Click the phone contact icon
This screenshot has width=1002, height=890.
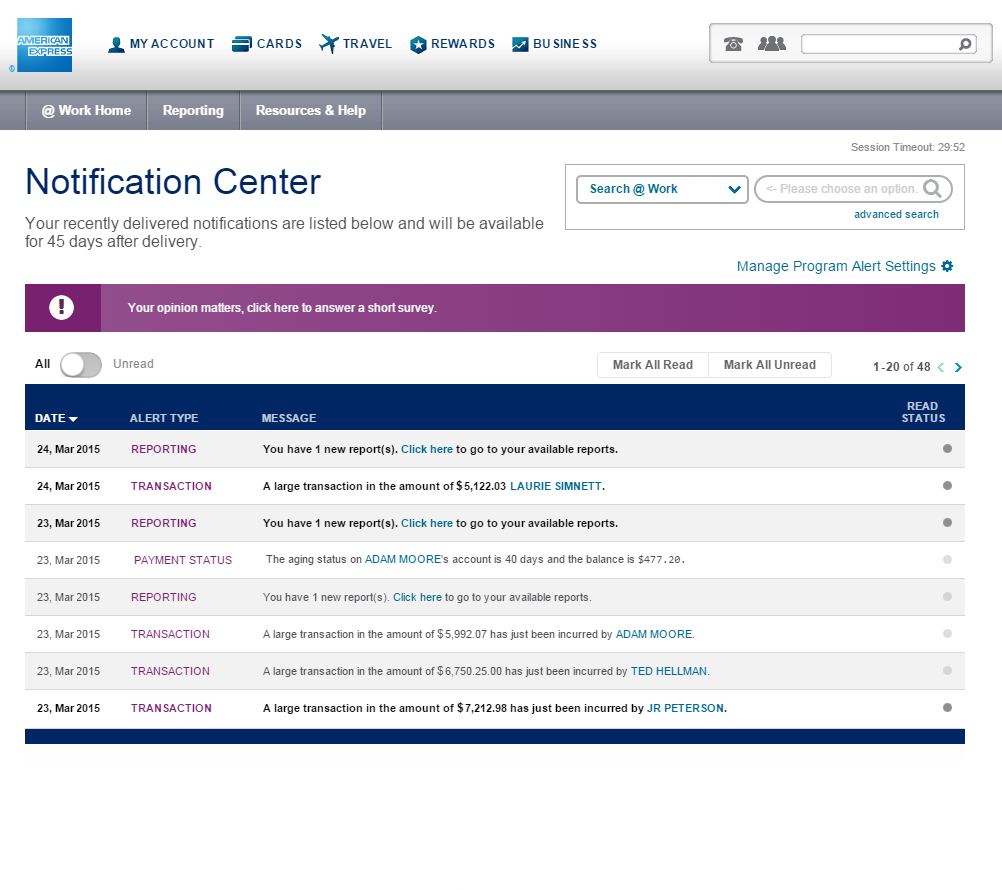(x=733, y=44)
